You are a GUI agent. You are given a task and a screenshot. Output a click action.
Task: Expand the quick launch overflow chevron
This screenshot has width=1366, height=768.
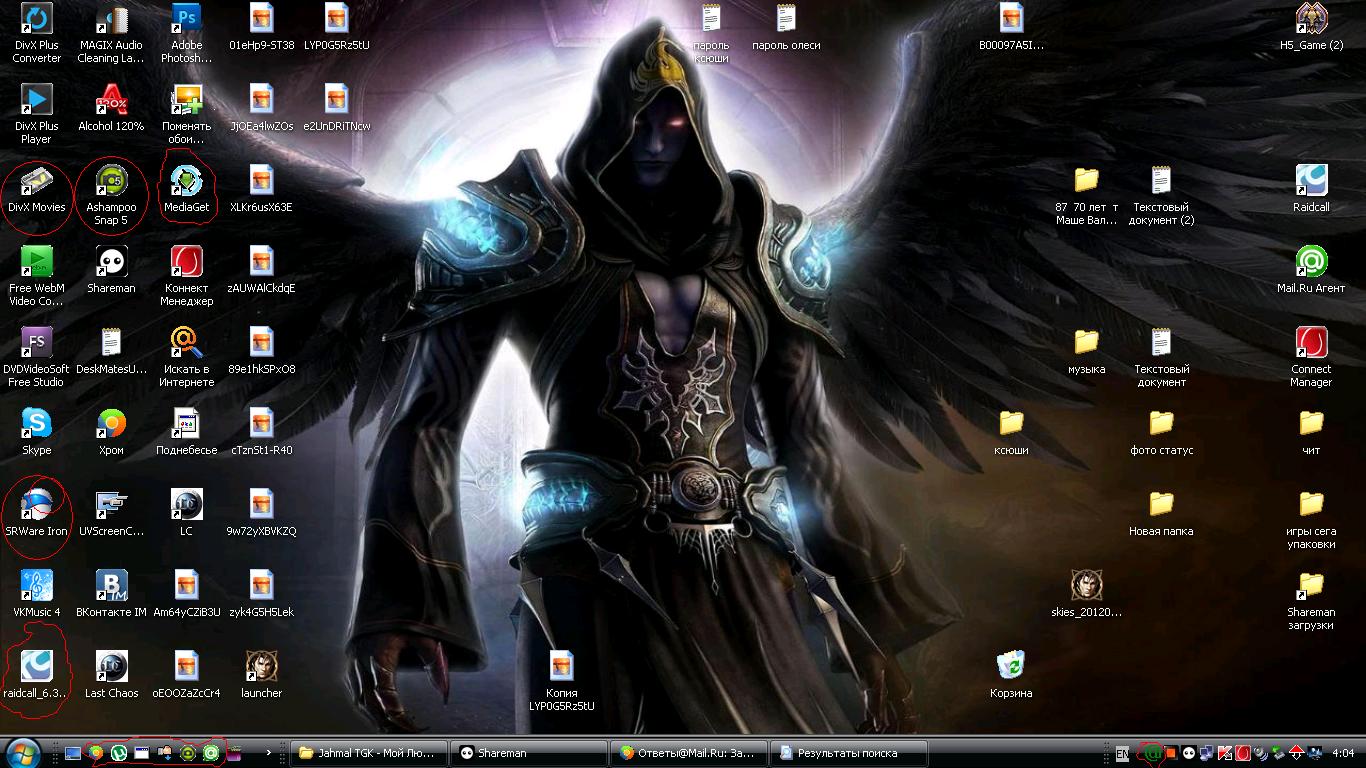(269, 753)
